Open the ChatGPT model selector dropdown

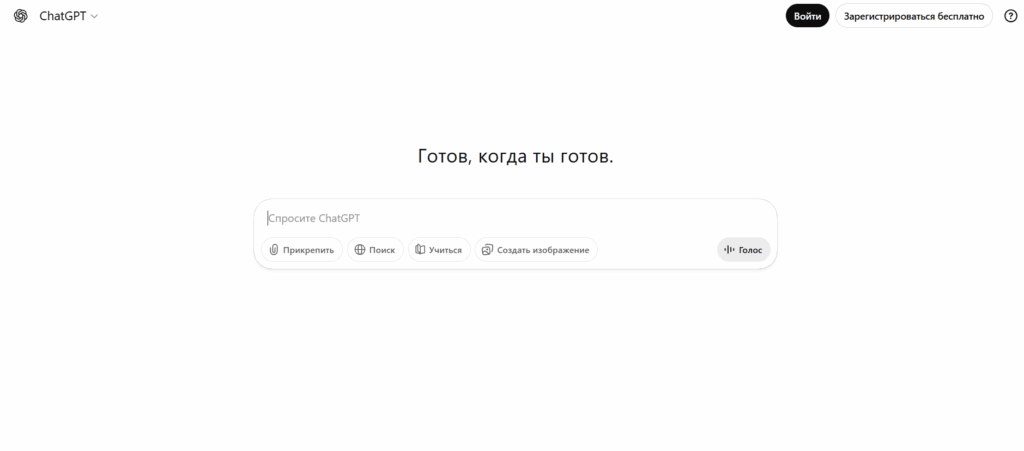click(68, 16)
